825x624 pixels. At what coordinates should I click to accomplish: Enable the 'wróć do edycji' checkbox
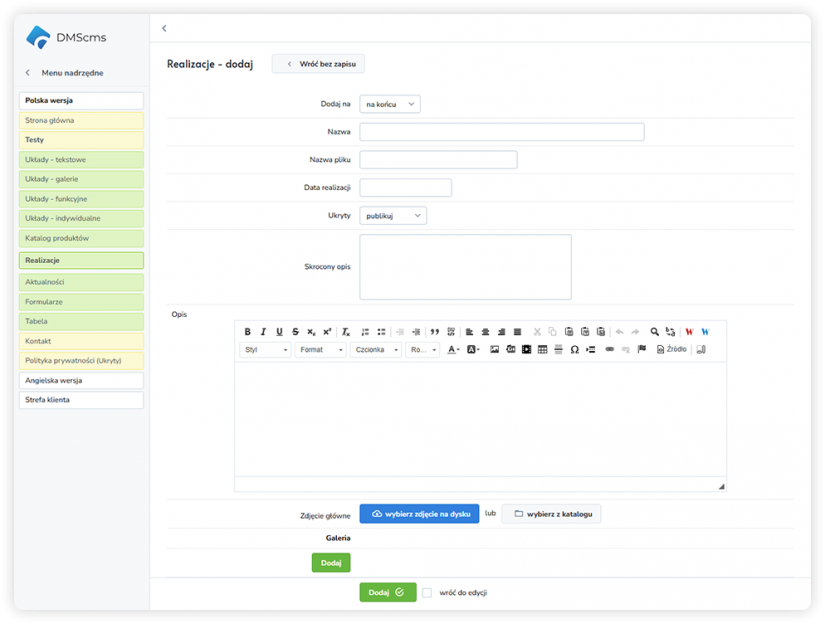427,592
